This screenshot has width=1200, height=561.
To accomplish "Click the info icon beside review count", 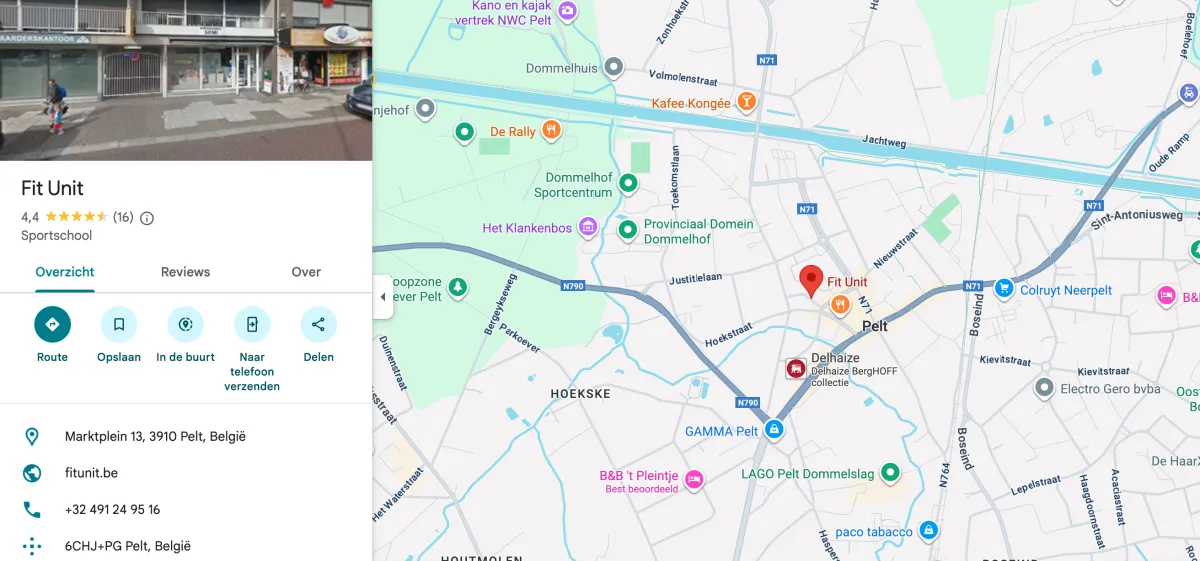I will [147, 217].
